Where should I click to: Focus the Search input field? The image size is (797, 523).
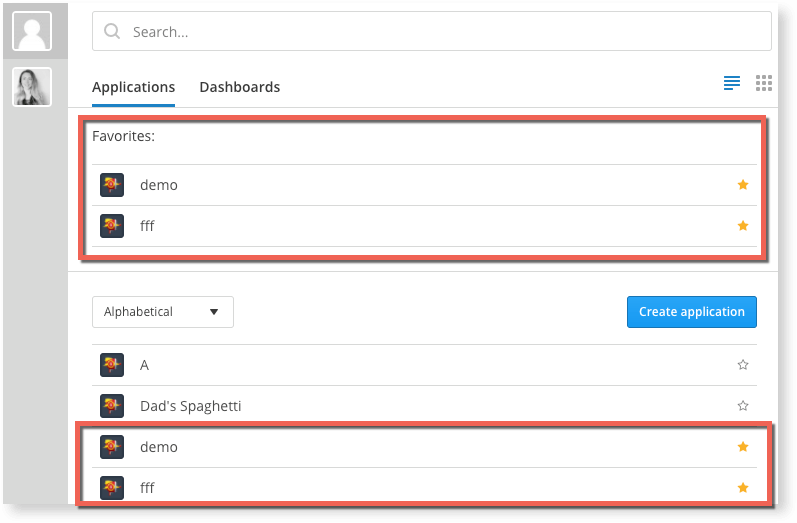(440, 32)
